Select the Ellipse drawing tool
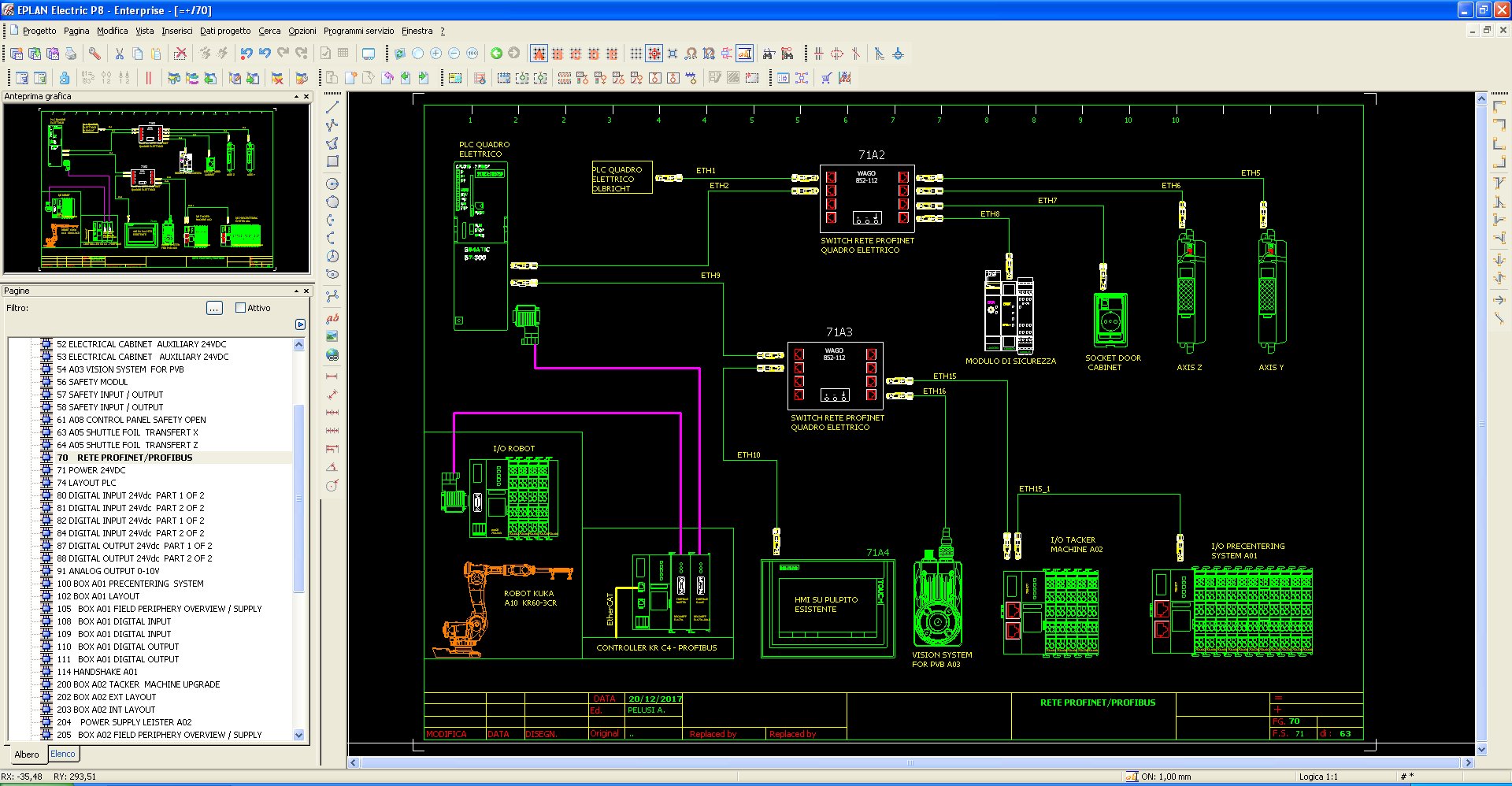The image size is (1512, 786). pyautogui.click(x=332, y=274)
